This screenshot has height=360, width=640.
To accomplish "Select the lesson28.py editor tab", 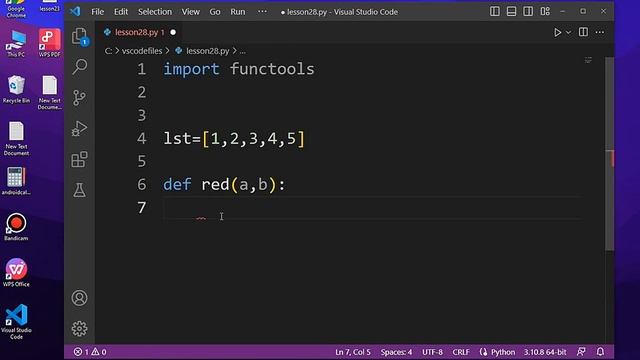I will [x=139, y=32].
